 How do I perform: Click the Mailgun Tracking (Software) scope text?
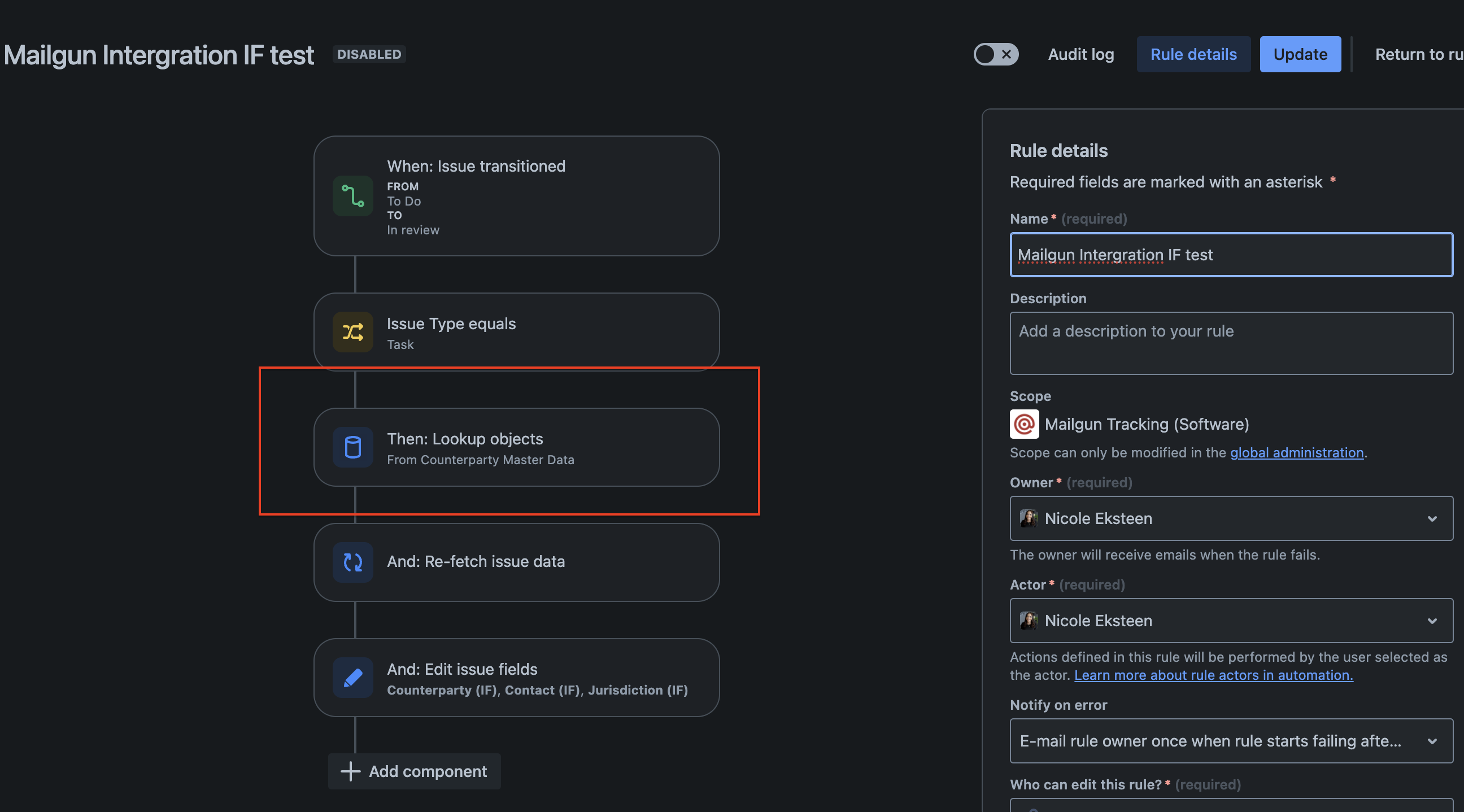(1147, 424)
